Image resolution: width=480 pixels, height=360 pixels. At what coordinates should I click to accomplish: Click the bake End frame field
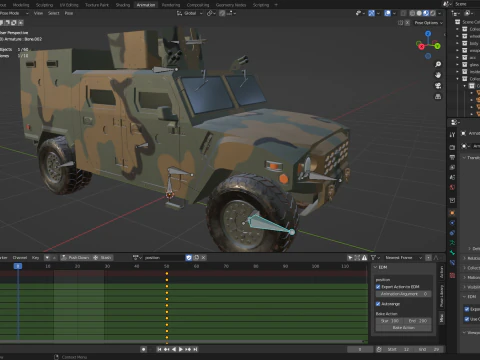coord(418,321)
